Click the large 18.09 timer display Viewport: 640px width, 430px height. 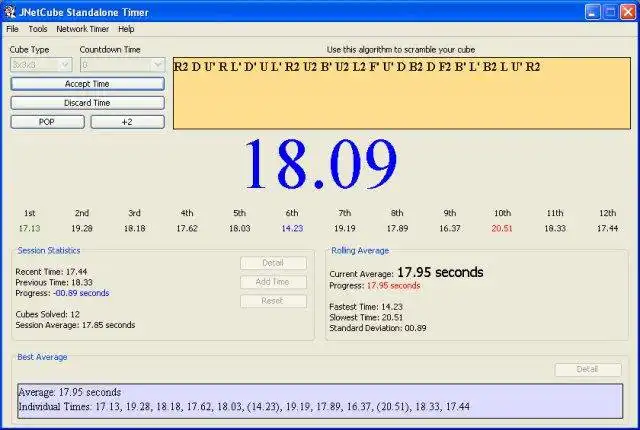coord(320,164)
